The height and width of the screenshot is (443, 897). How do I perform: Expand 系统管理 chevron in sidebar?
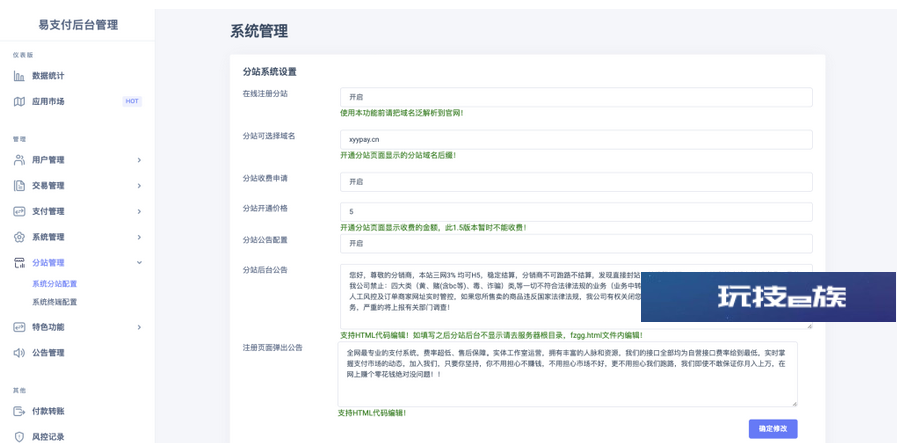(139, 238)
